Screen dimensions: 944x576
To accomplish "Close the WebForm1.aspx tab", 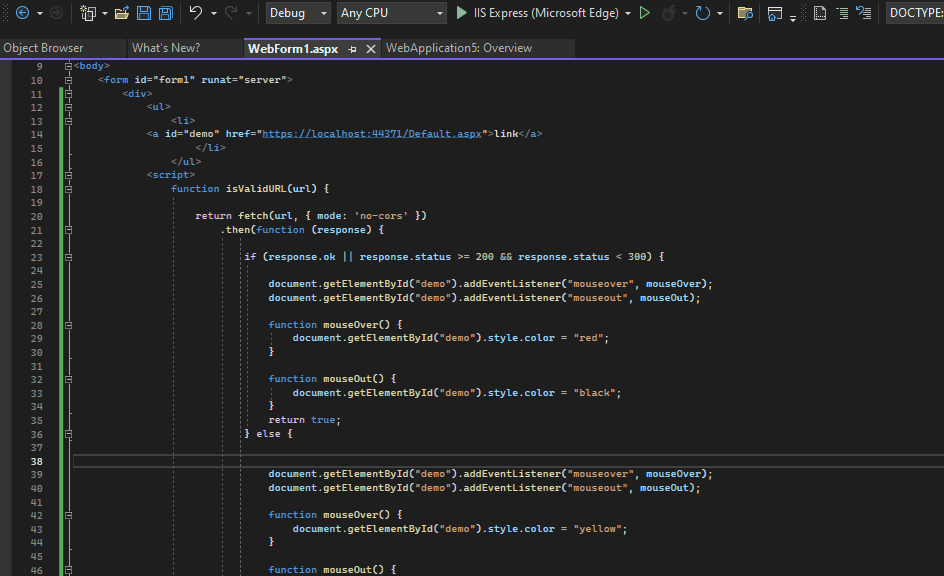I will pos(371,49).
